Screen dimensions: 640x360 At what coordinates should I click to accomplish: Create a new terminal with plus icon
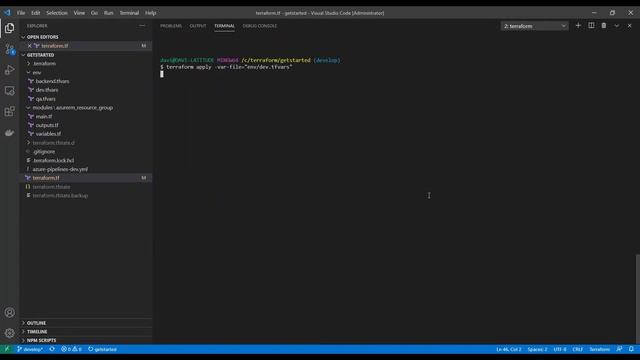578,26
